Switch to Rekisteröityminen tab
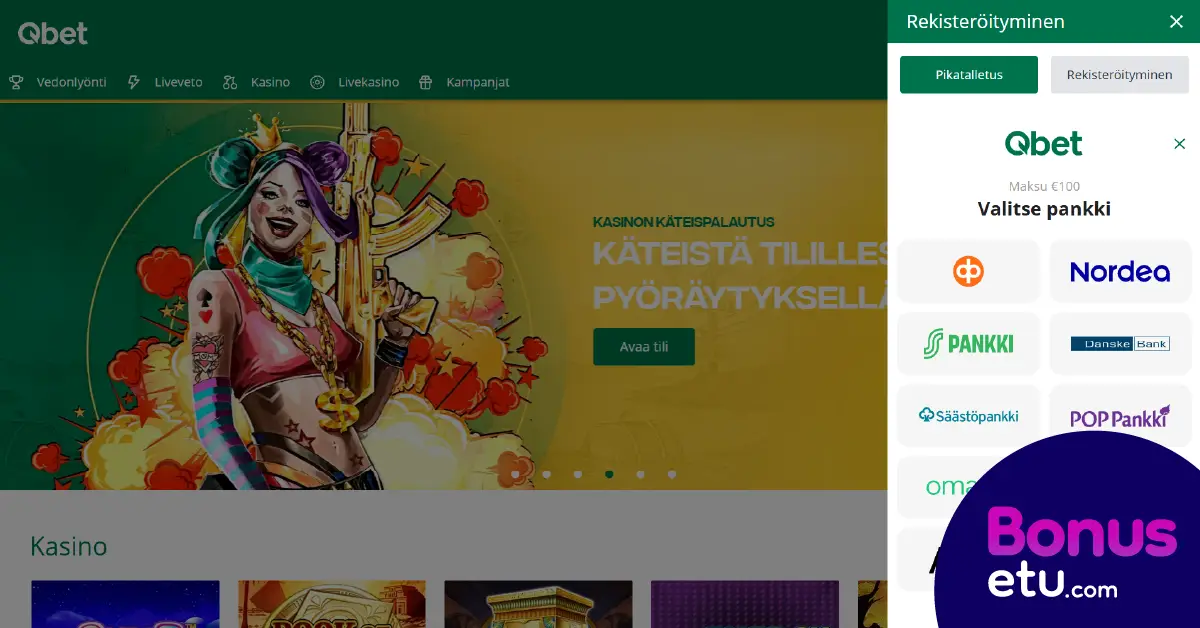 point(1120,75)
